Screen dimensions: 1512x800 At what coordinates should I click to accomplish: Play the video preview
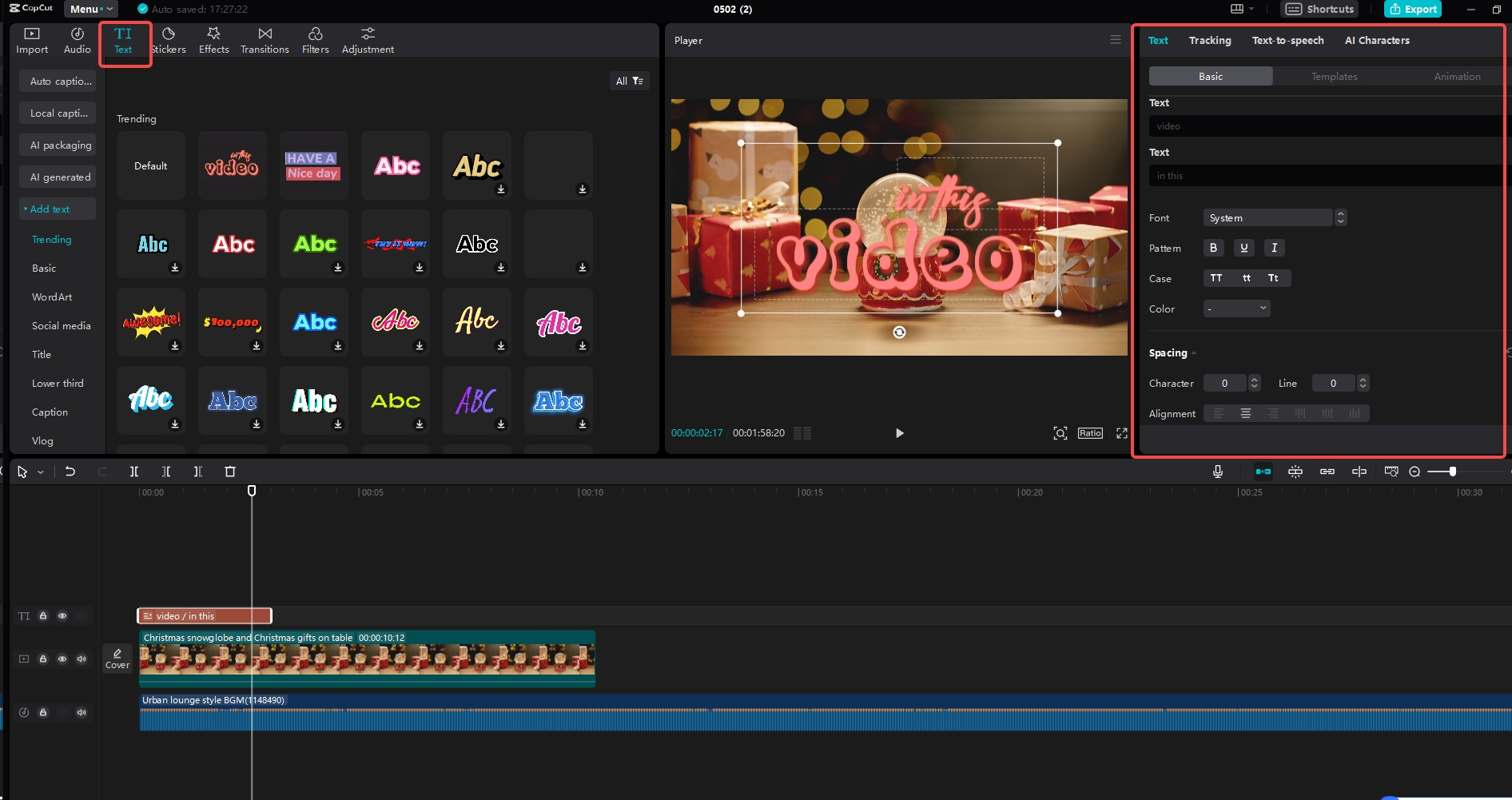899,433
